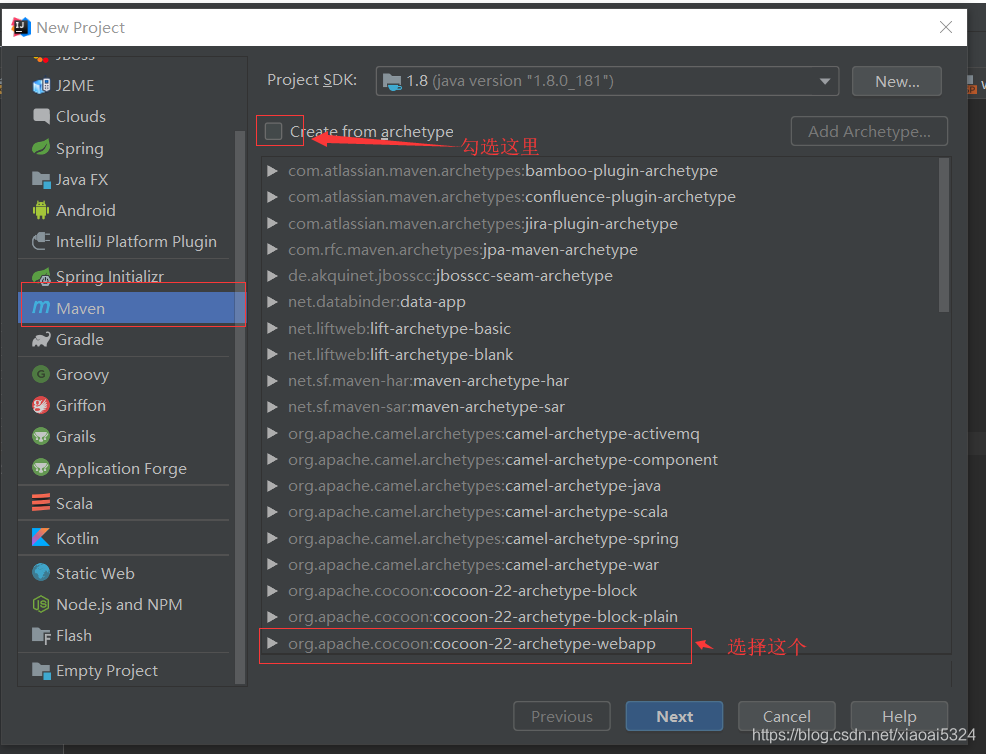Click the Gradle elephant icon
986x754 pixels.
(41, 340)
